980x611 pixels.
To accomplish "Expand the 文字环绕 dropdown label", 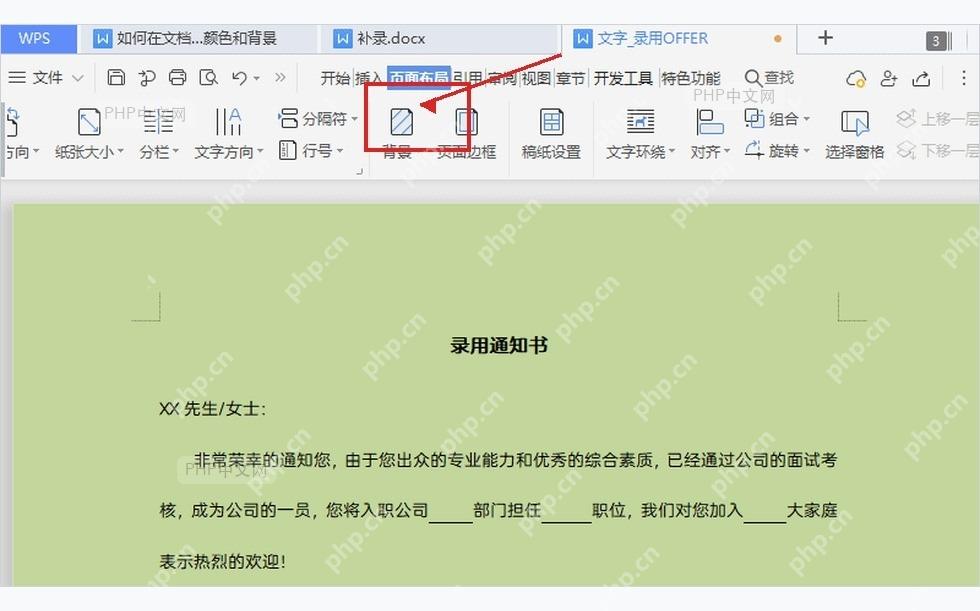I will click(x=641, y=152).
